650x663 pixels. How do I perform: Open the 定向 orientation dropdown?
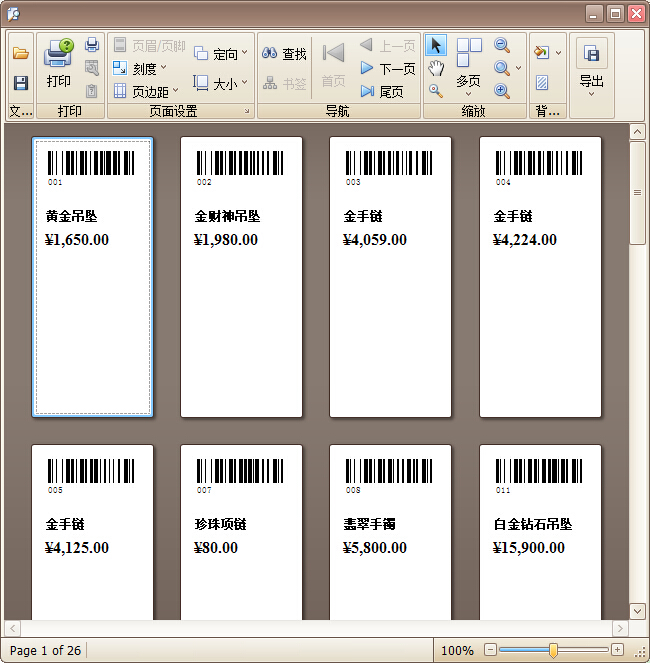221,54
